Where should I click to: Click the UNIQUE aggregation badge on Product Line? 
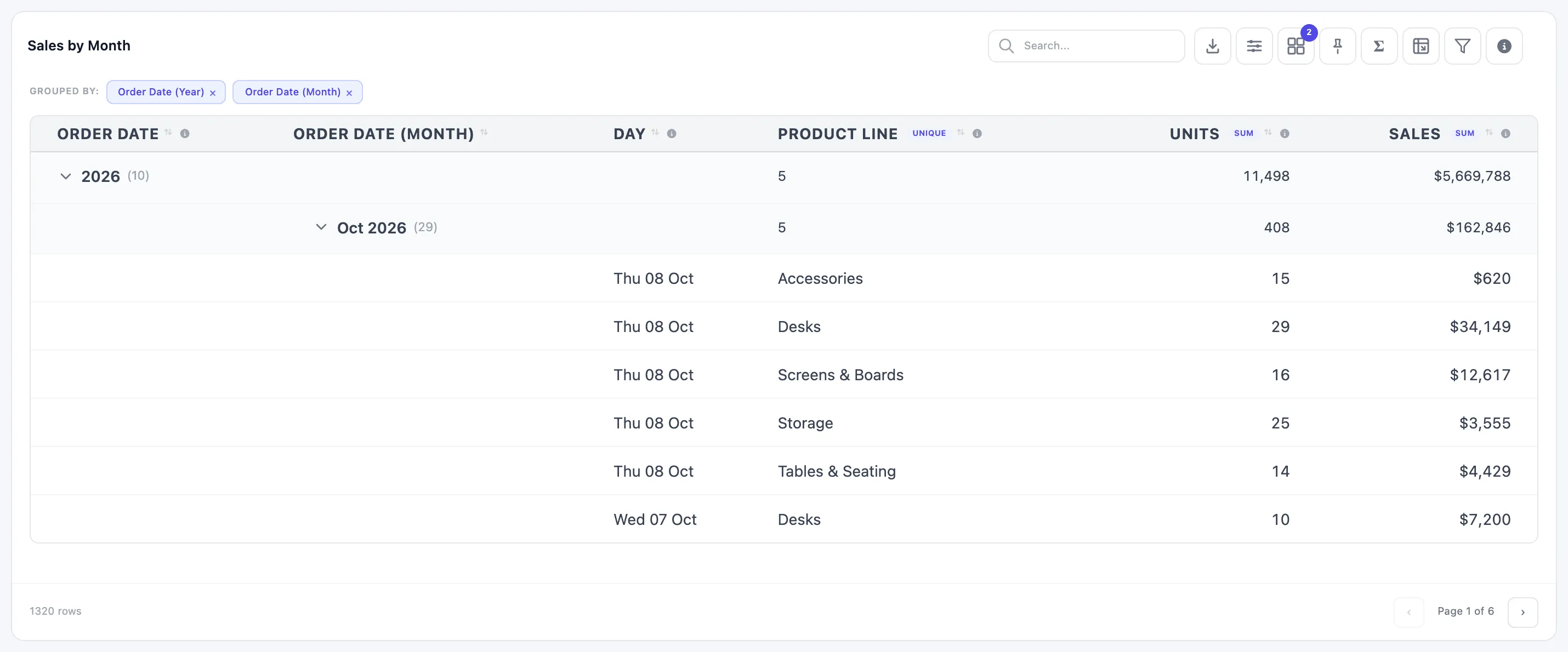929,133
